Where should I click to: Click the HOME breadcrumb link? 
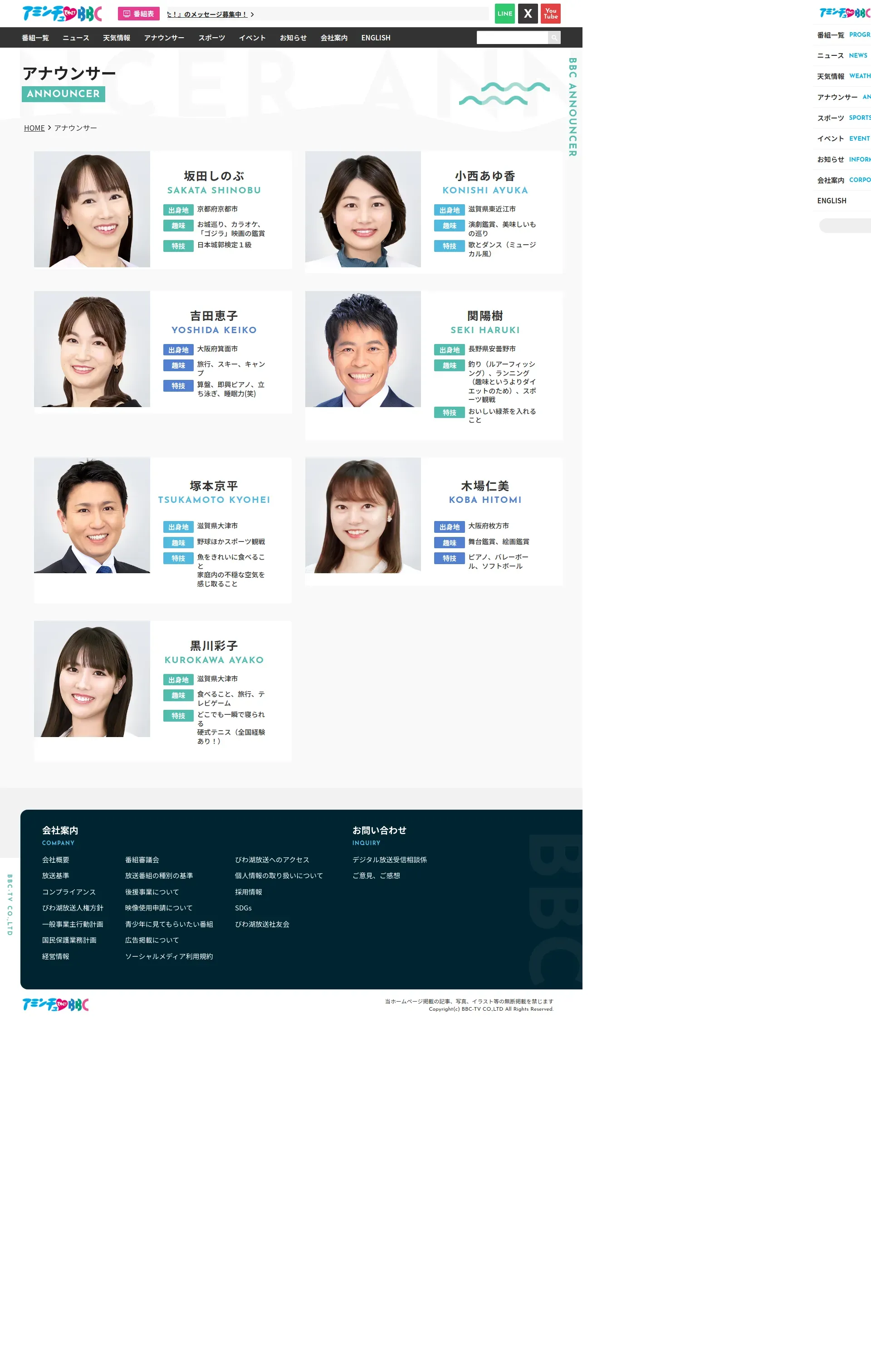[34, 128]
